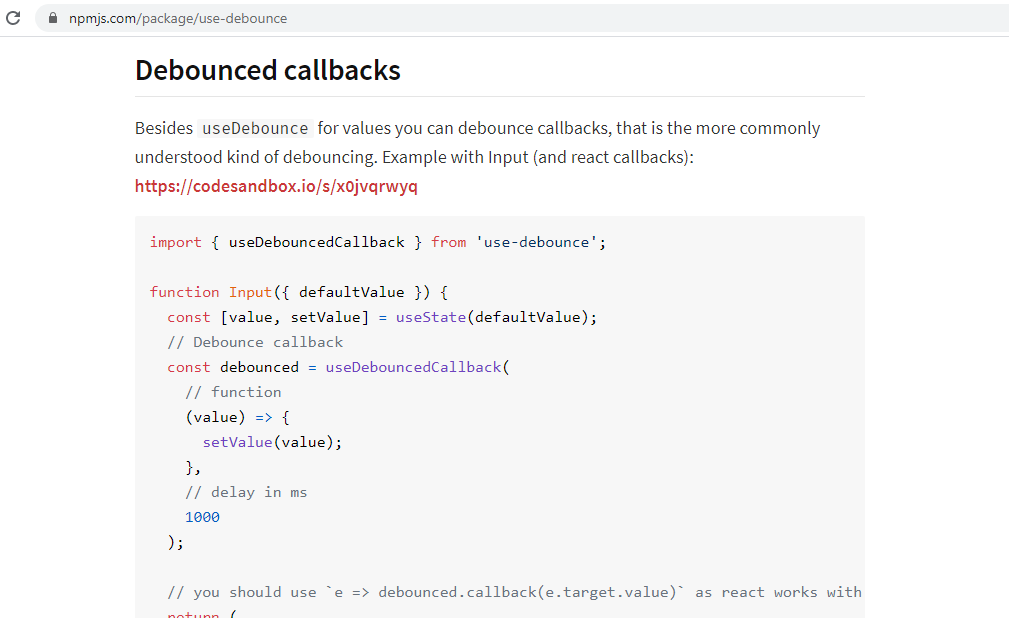The image size is (1009, 618).
Task: Click useDebouncedCallback in the import line
Action: coord(316,242)
